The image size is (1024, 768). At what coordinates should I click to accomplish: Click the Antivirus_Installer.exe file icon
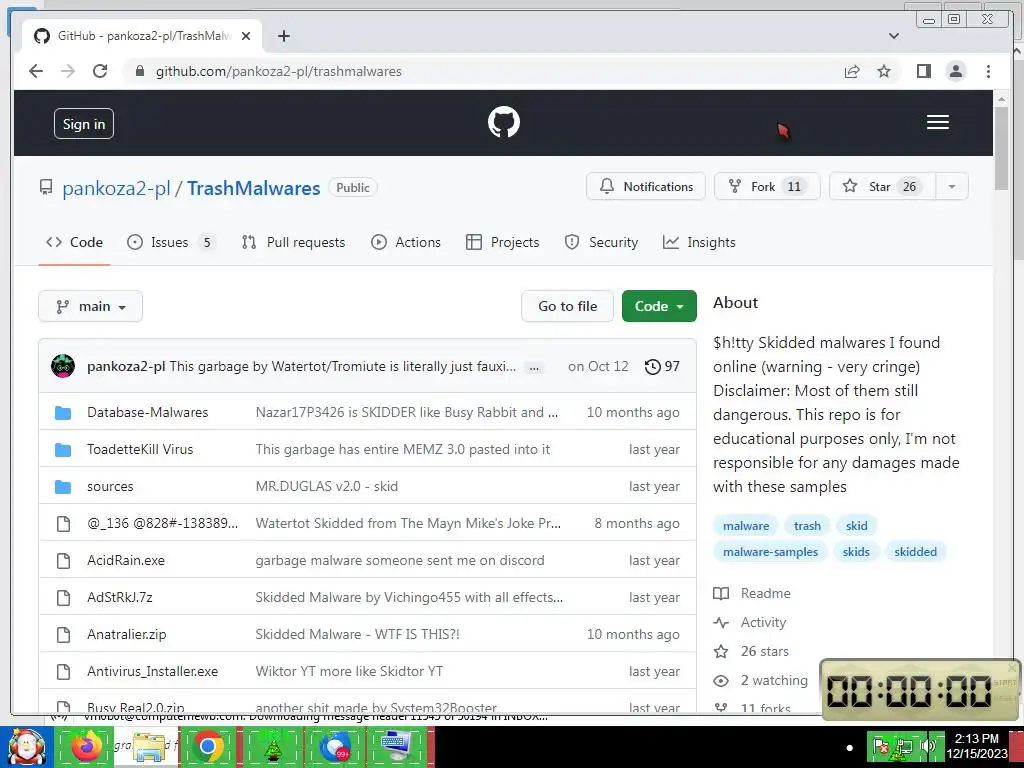pyautogui.click(x=63, y=671)
